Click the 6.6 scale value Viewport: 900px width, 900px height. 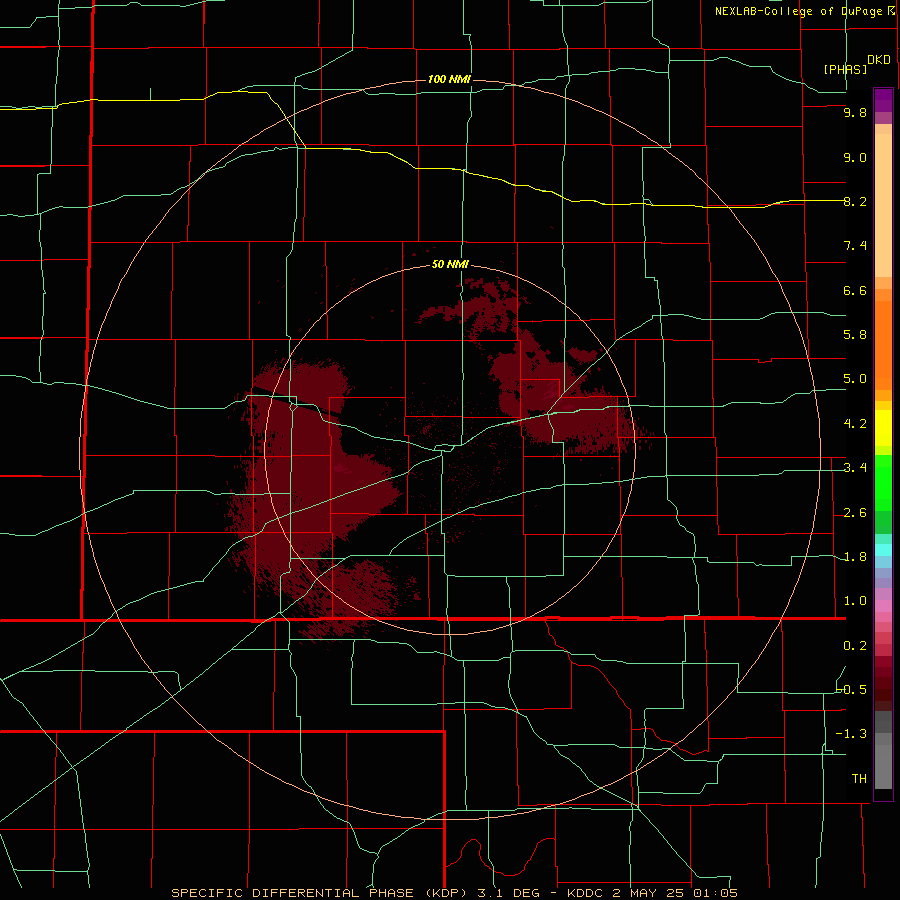[x=855, y=290]
